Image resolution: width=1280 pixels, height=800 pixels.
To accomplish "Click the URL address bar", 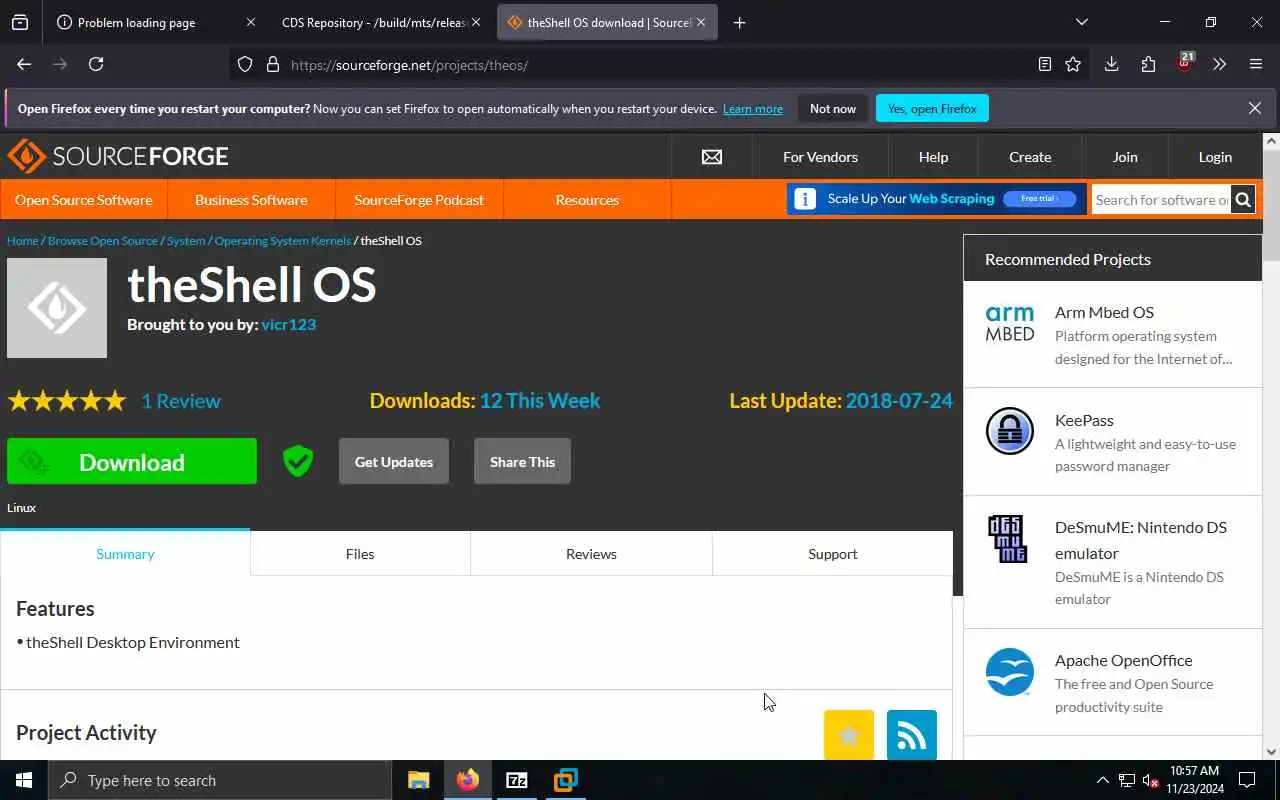I will pyautogui.click(x=660, y=64).
